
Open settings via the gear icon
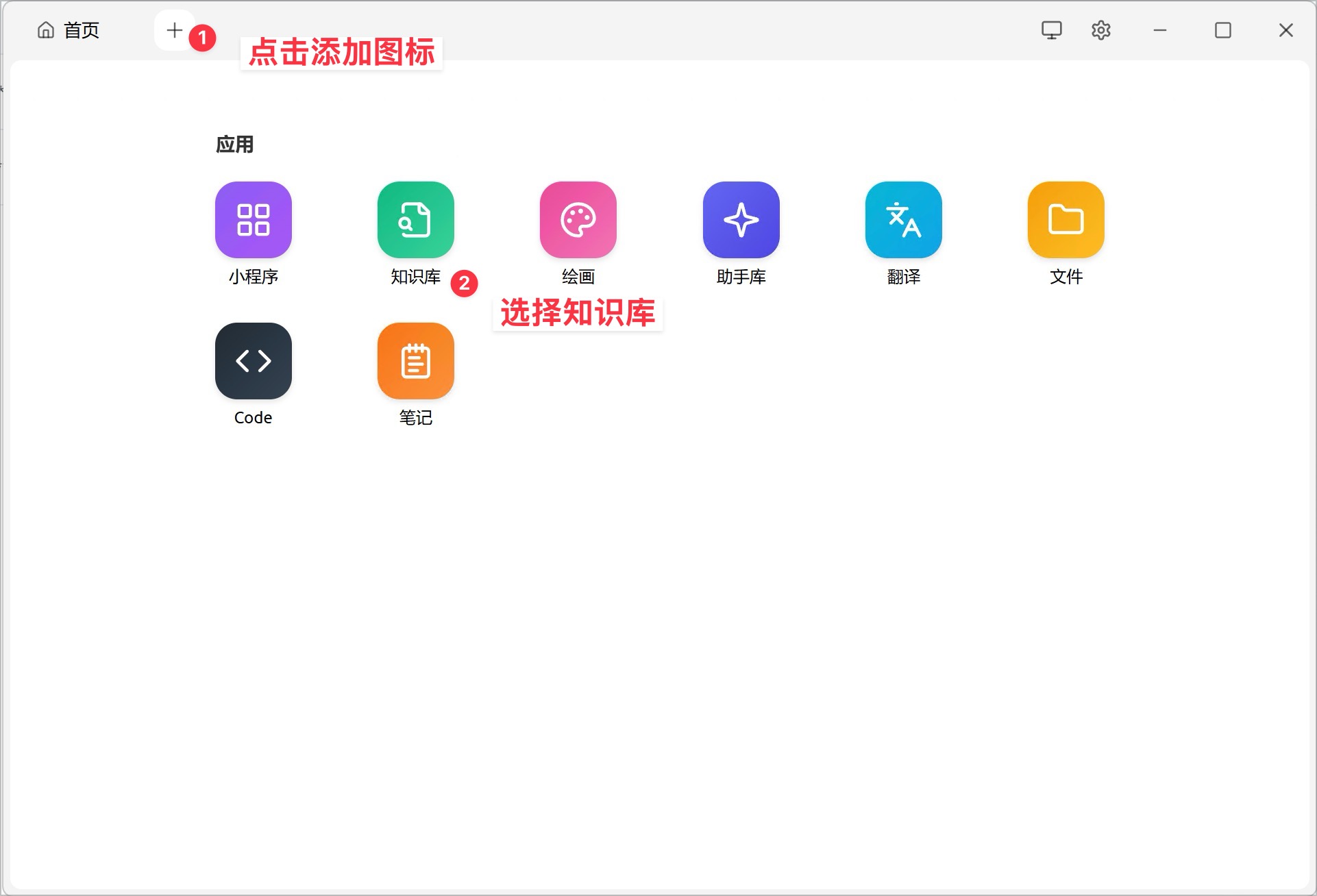1100,30
